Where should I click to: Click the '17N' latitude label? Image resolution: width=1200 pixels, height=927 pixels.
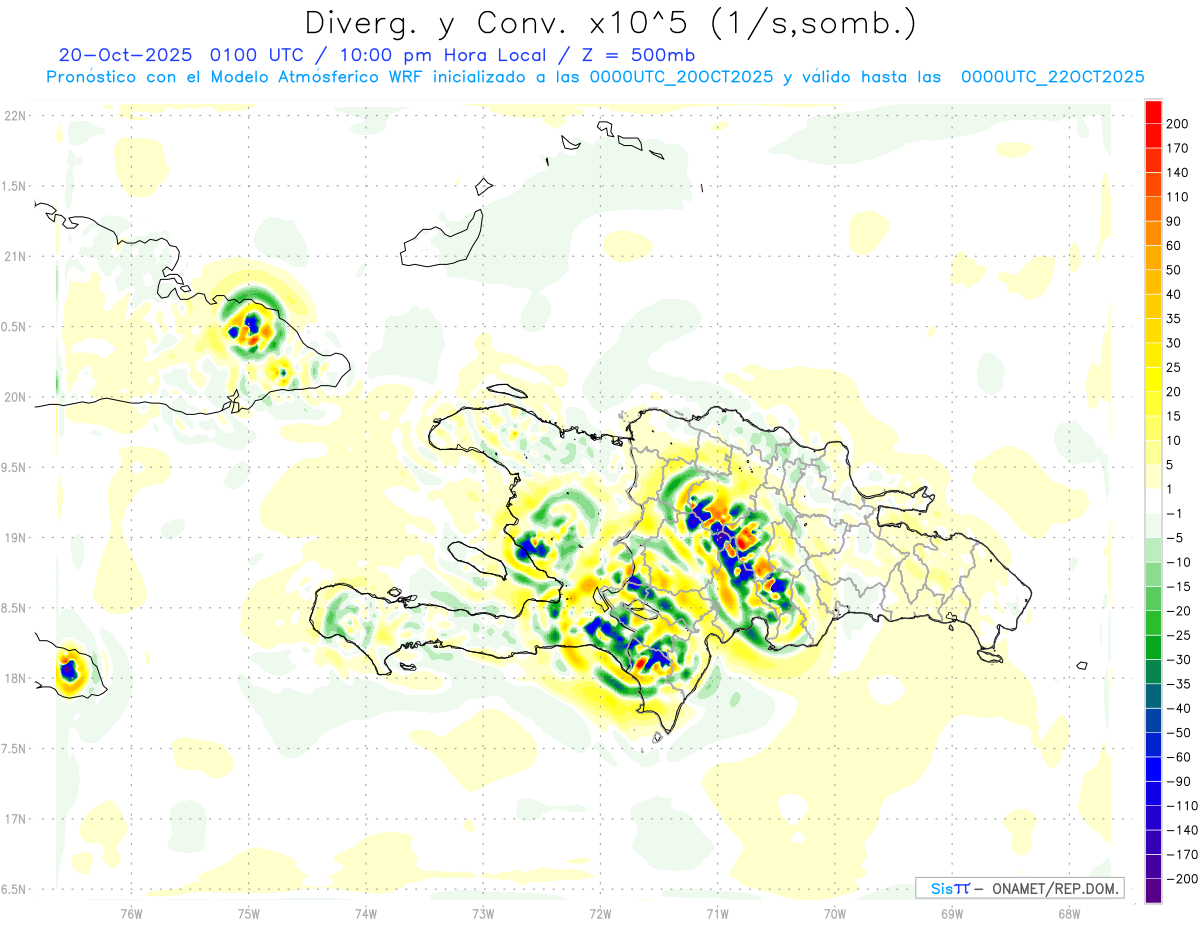tap(15, 819)
